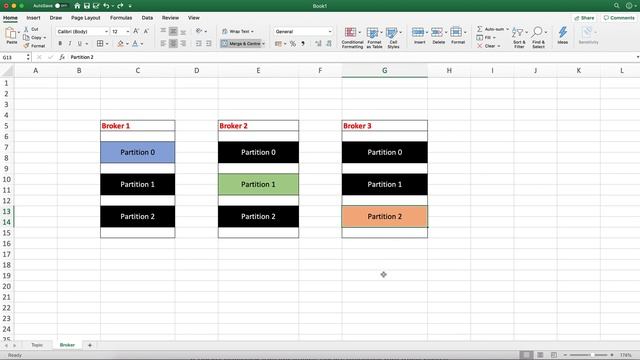Click the Percent style icon
The height and width of the screenshot is (360, 640).
[293, 44]
